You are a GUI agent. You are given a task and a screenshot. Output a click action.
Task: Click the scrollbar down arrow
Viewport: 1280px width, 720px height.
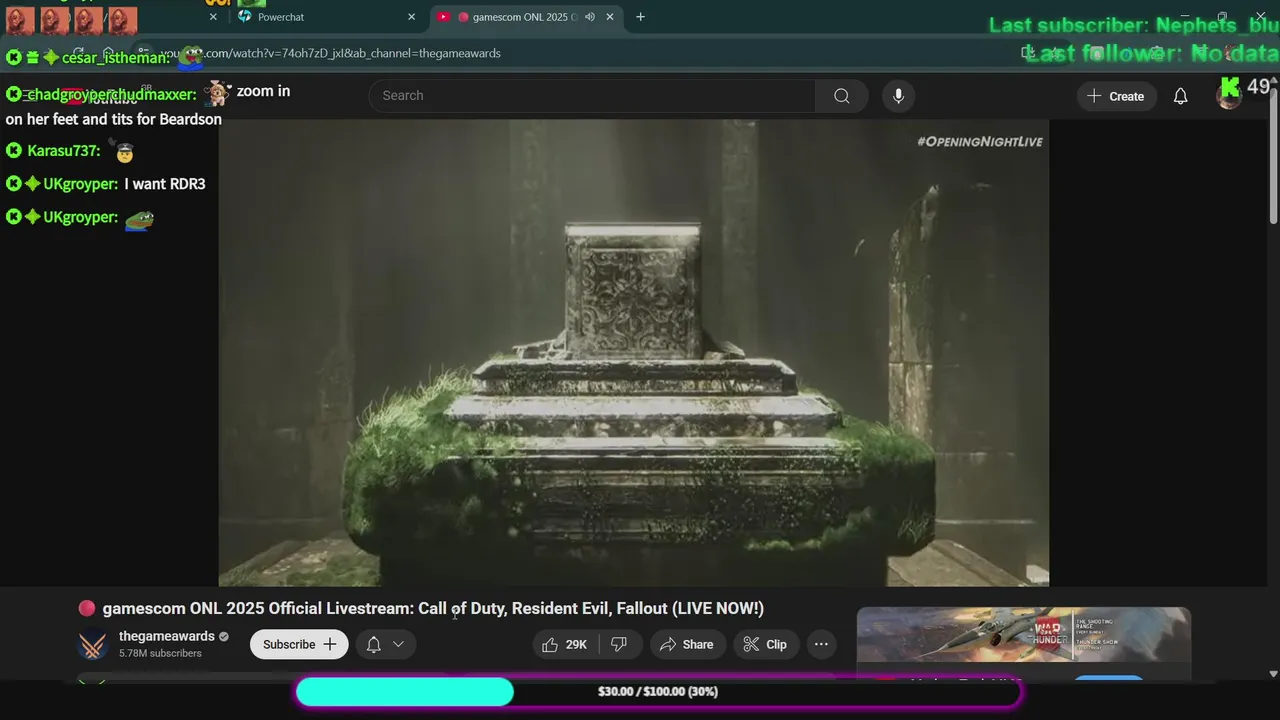coord(1273,674)
